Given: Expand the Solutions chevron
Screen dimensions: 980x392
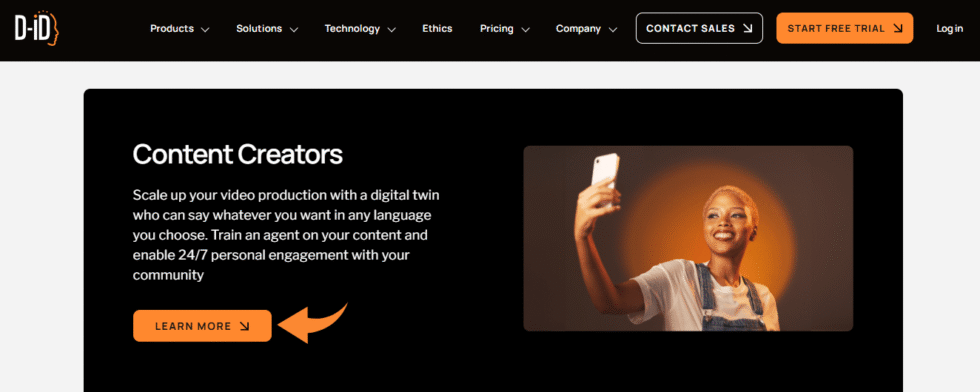Looking at the screenshot, I should tap(294, 29).
